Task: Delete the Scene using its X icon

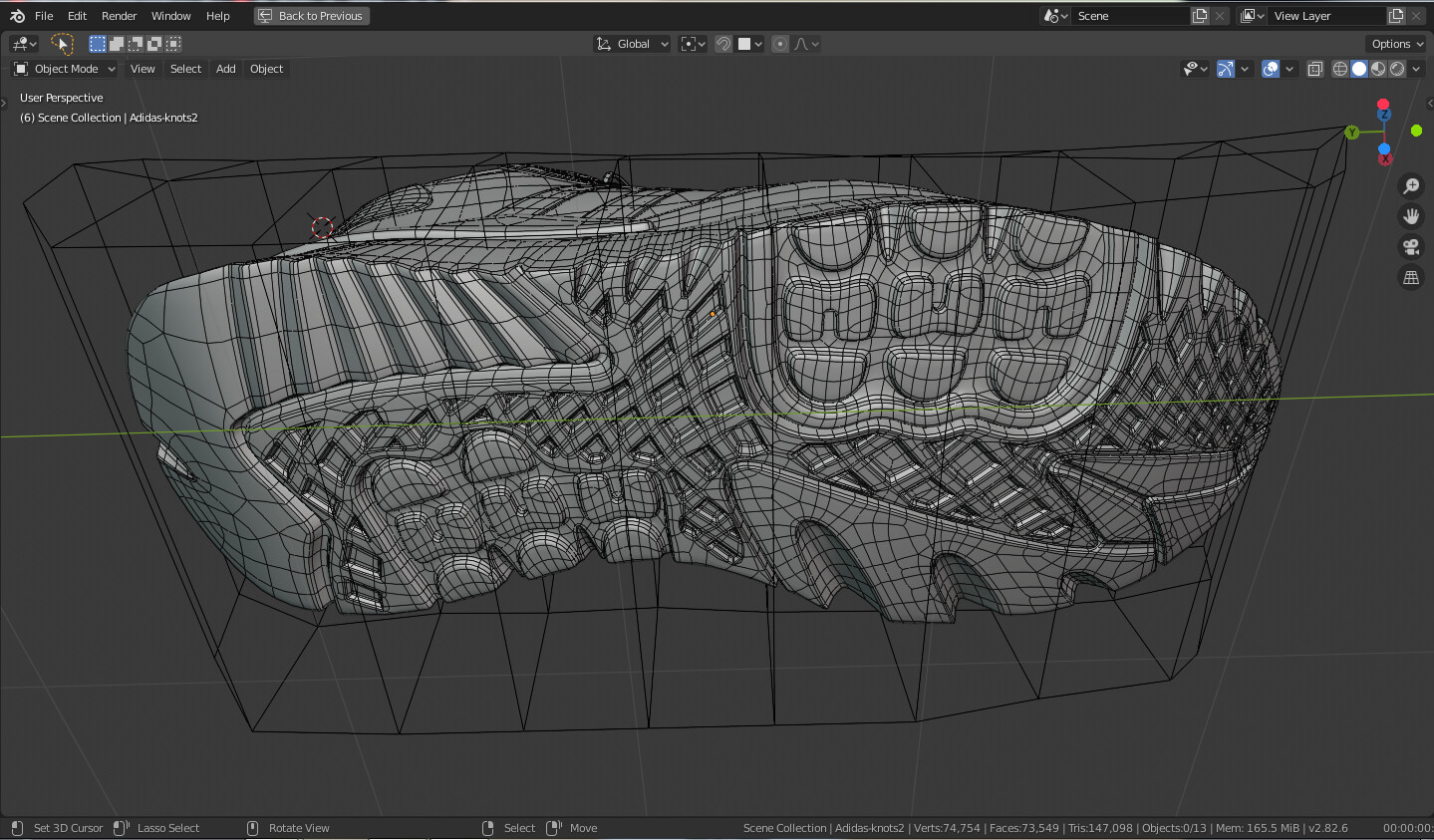Action: click(x=1220, y=16)
